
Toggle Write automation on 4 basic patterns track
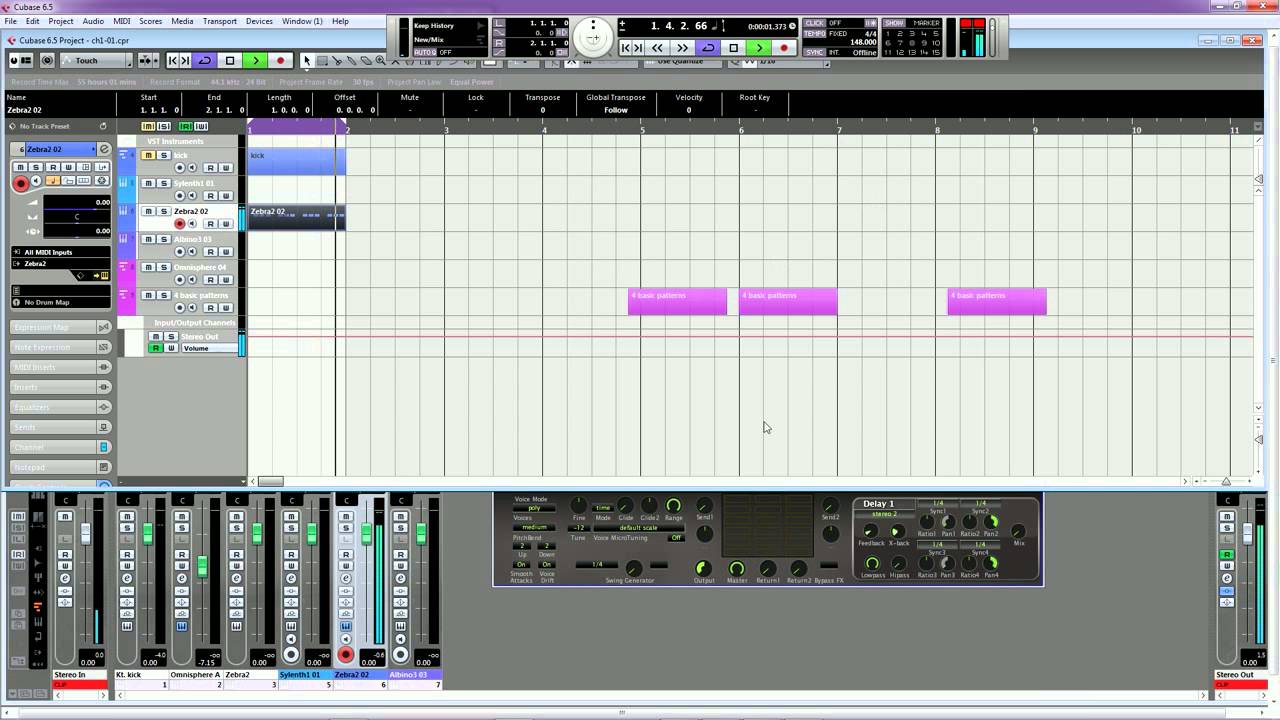226,308
